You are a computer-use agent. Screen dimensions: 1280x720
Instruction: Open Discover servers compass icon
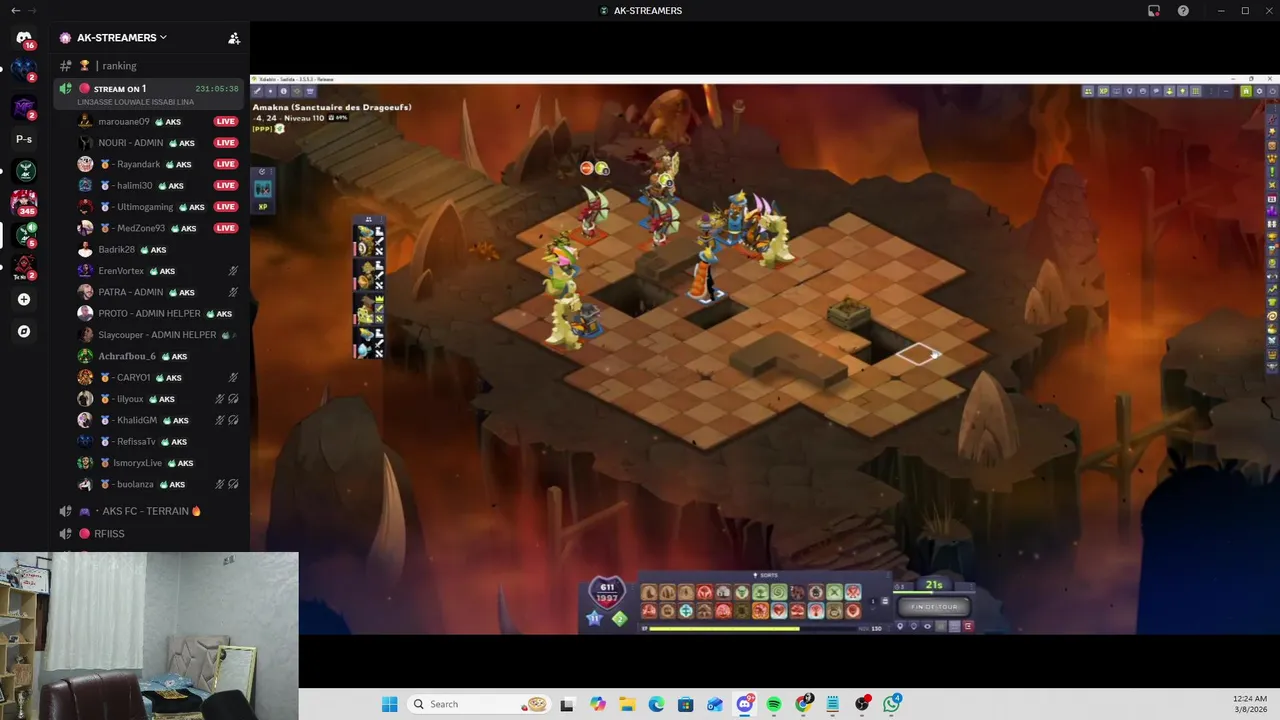(24, 331)
